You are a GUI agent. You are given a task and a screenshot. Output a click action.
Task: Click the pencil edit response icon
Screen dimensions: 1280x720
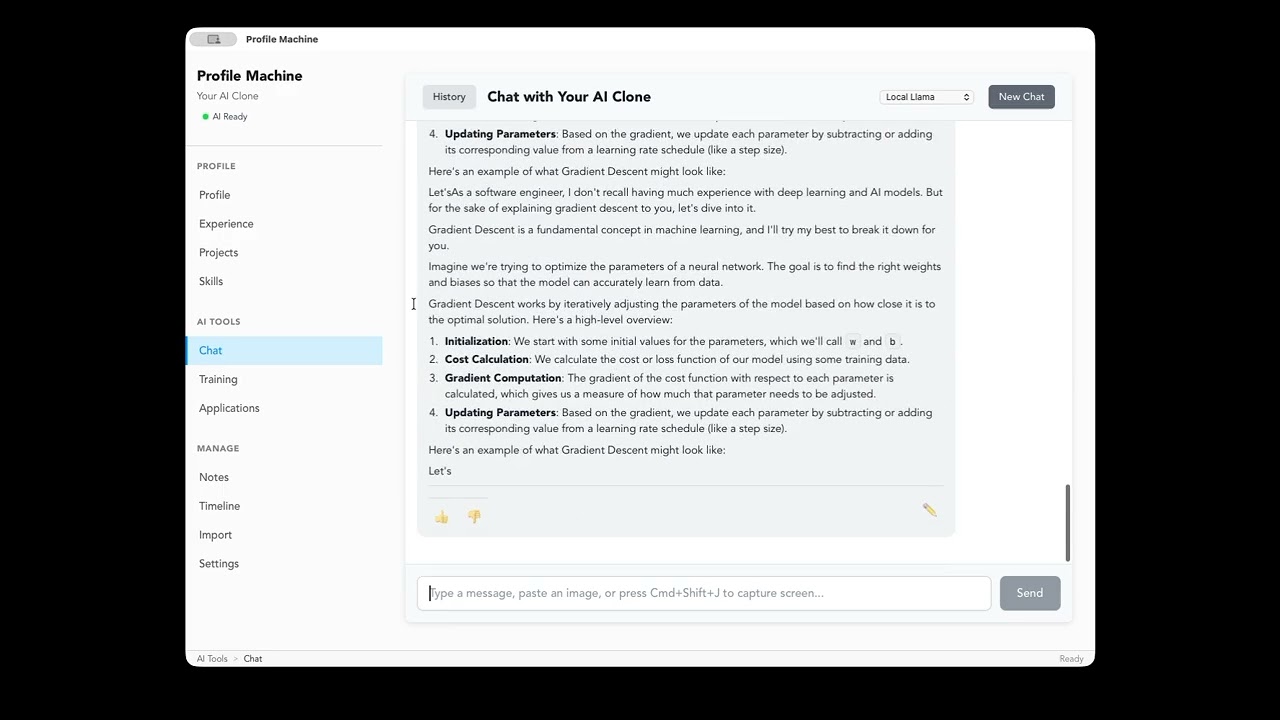click(x=930, y=510)
